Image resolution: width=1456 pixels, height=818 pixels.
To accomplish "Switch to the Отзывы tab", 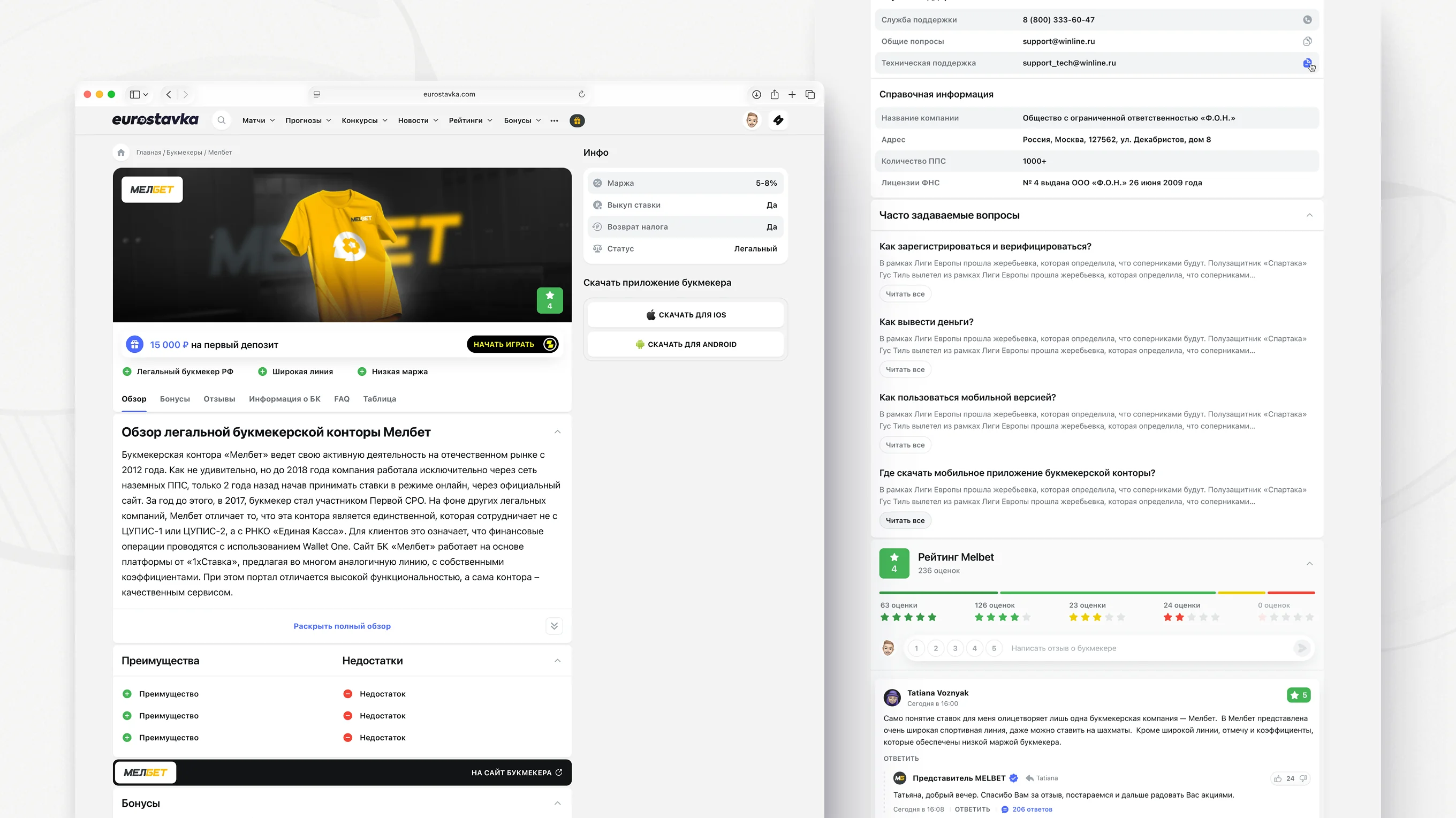I will click(x=219, y=399).
